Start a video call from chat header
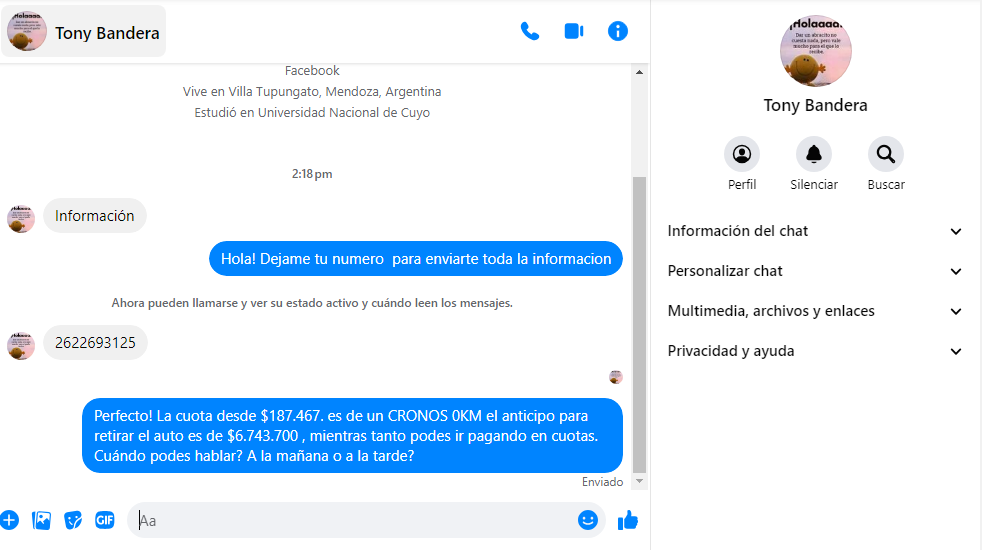This screenshot has width=982, height=550. pyautogui.click(x=574, y=31)
